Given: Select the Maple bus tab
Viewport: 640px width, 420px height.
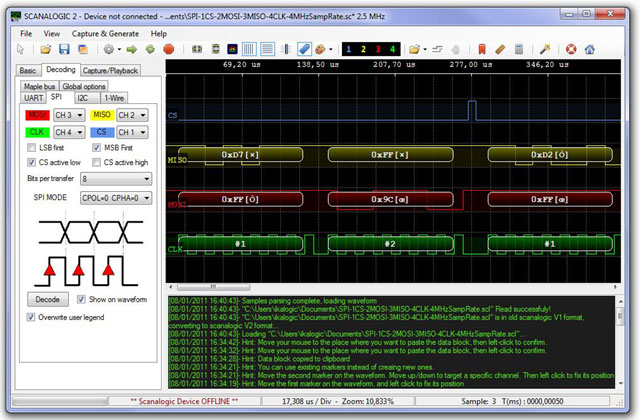Looking at the screenshot, I should [39, 86].
